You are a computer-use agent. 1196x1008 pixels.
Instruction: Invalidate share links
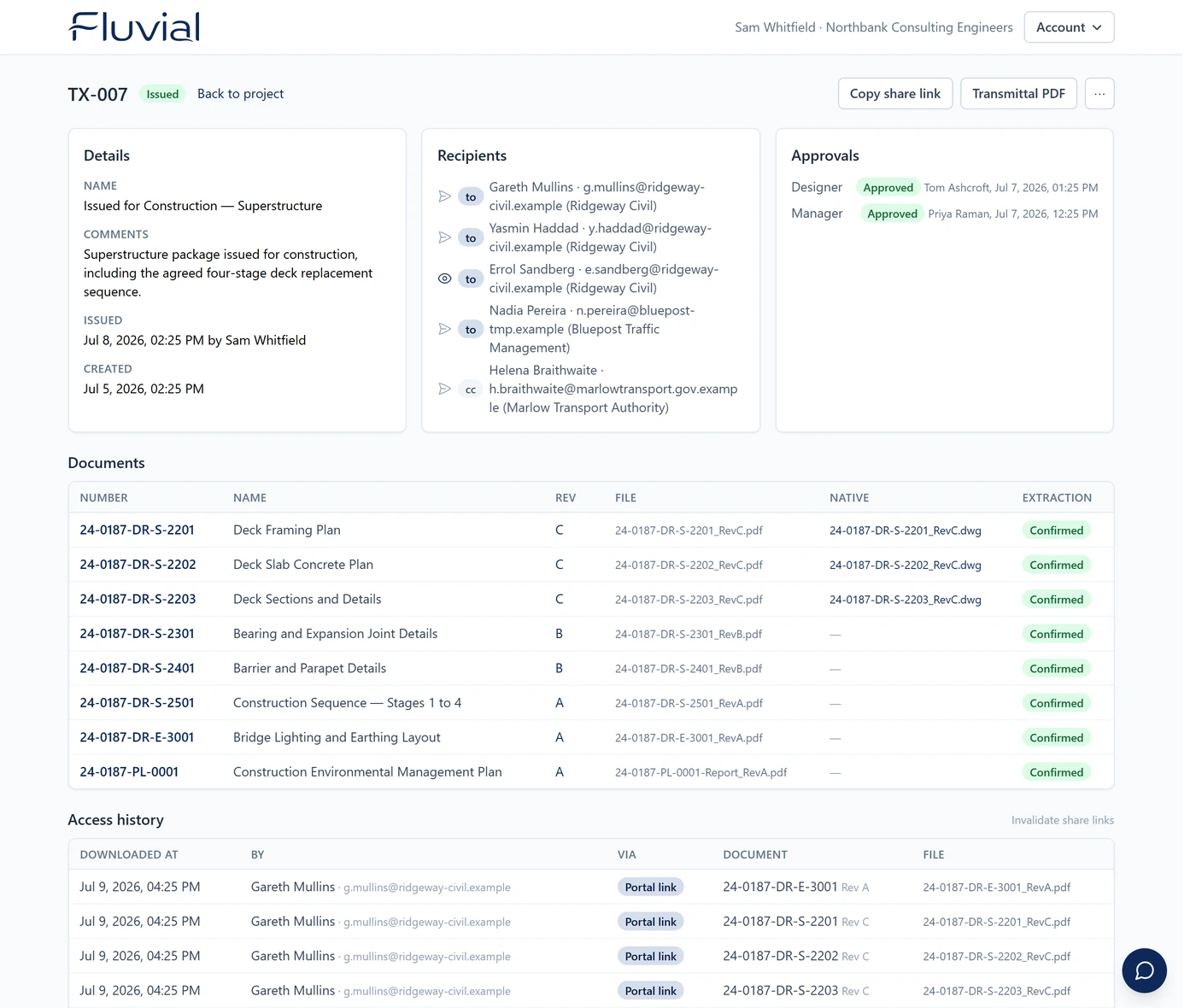pos(1063,820)
